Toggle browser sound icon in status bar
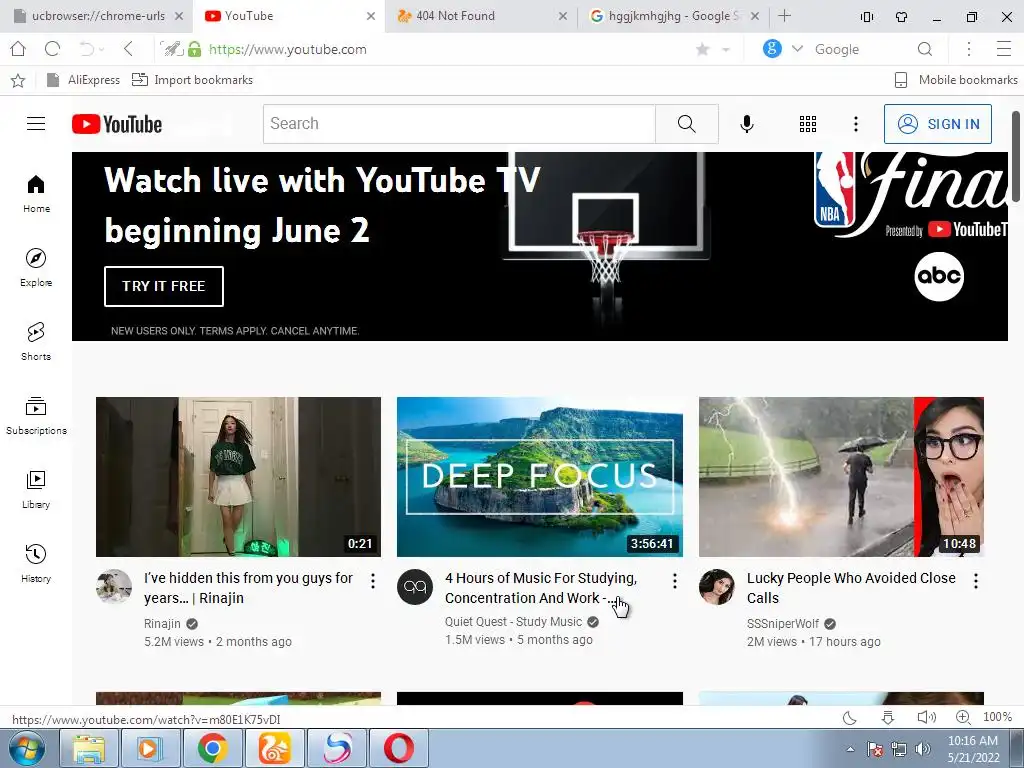This screenshot has height=768, width=1024. pyautogui.click(x=926, y=717)
